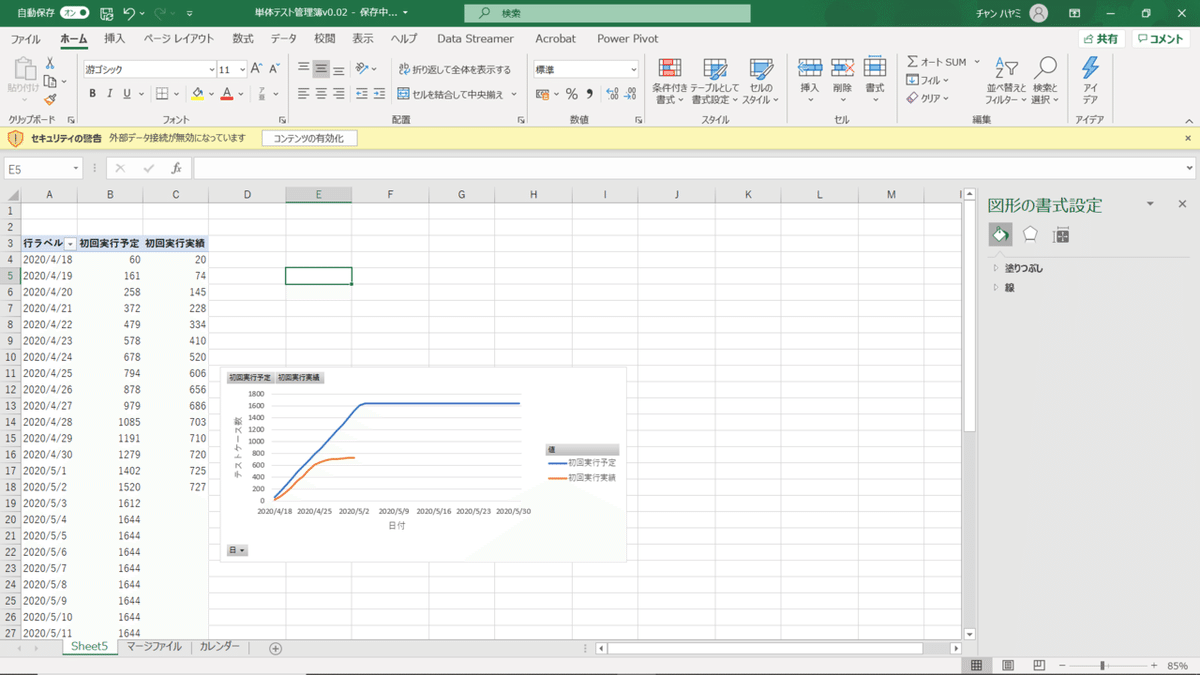The width and height of the screenshot is (1200, 675).
Task: Open the 行ラベル filter dropdown
Action: coord(70,243)
